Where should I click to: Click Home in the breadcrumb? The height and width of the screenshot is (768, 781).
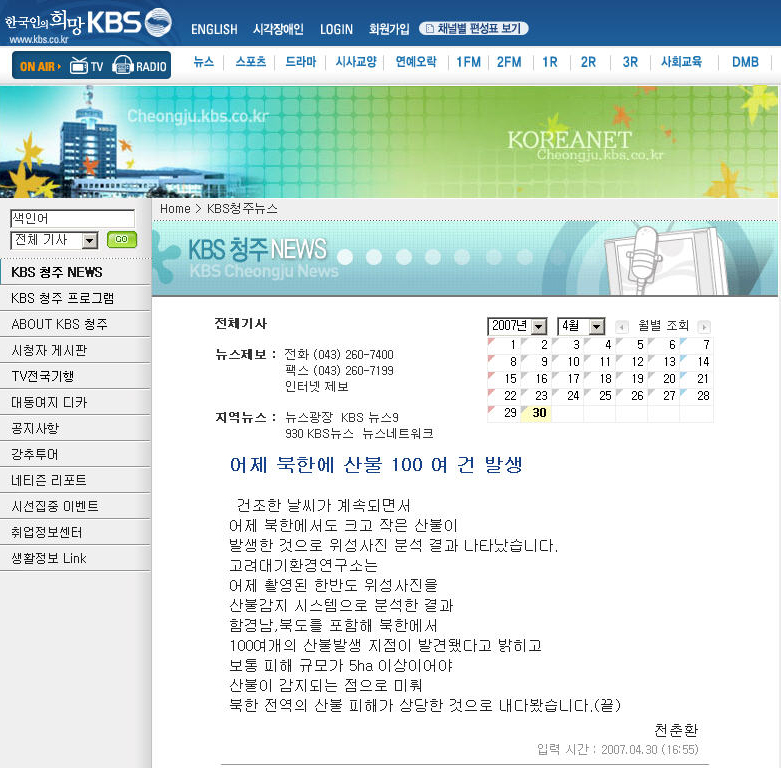pyautogui.click(x=175, y=209)
